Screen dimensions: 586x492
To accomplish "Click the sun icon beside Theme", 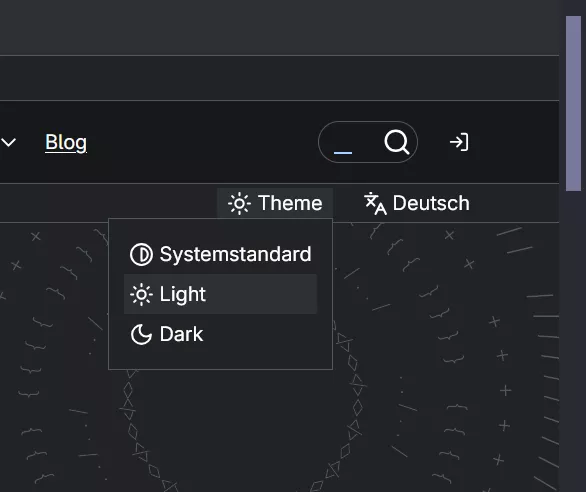I will [239, 203].
